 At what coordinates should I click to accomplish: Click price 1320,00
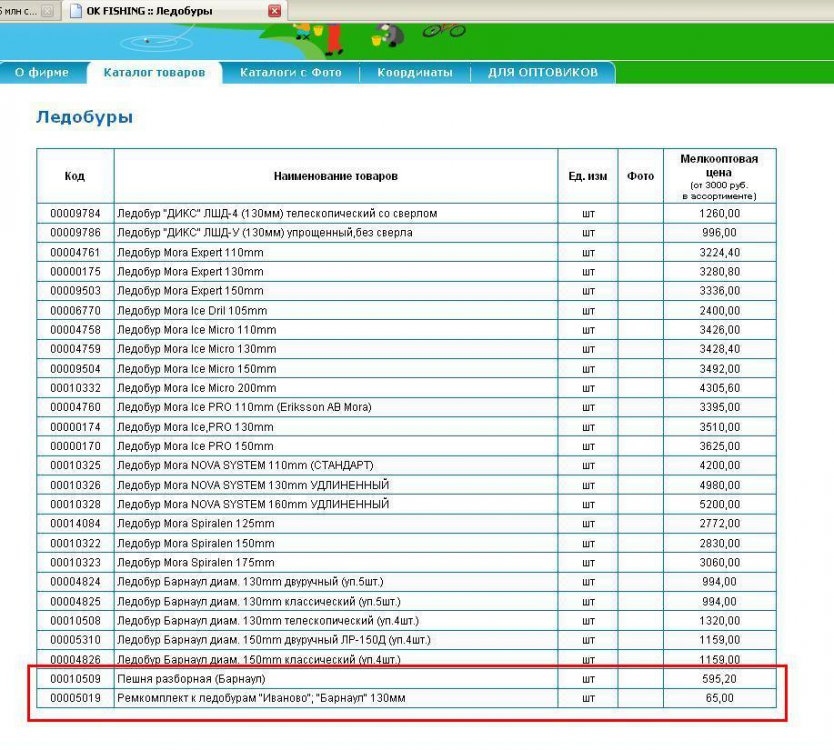pyautogui.click(x=719, y=621)
